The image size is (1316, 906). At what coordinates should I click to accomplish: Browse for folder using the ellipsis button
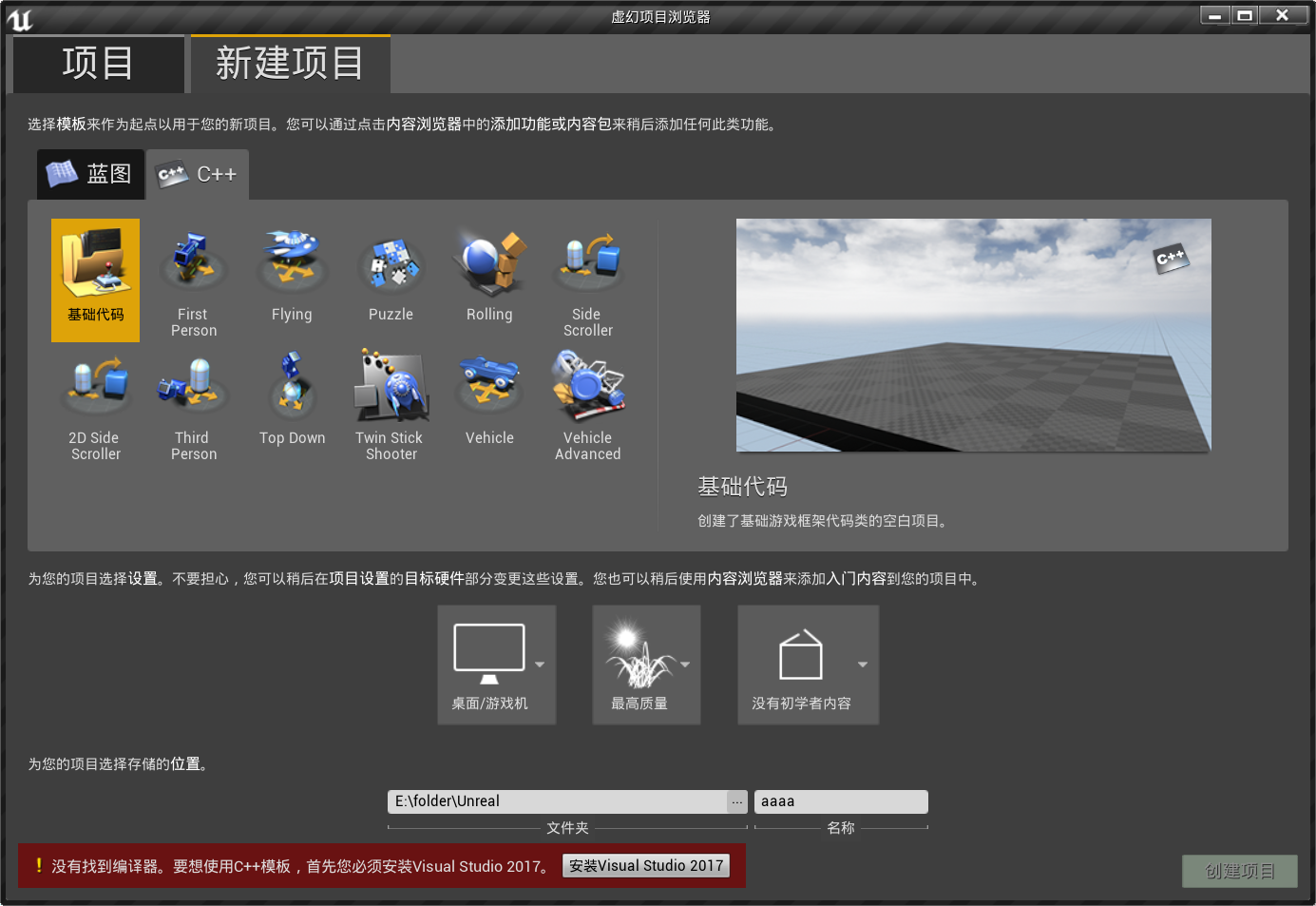point(737,801)
